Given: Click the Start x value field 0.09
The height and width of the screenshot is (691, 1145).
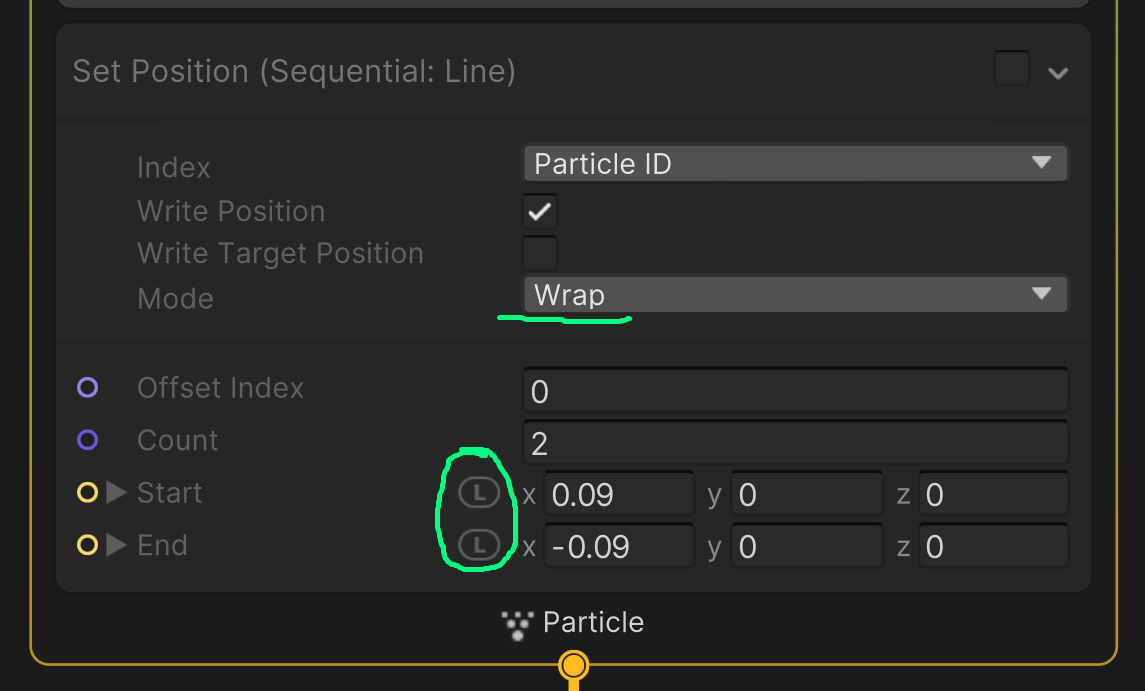Looking at the screenshot, I should (618, 492).
